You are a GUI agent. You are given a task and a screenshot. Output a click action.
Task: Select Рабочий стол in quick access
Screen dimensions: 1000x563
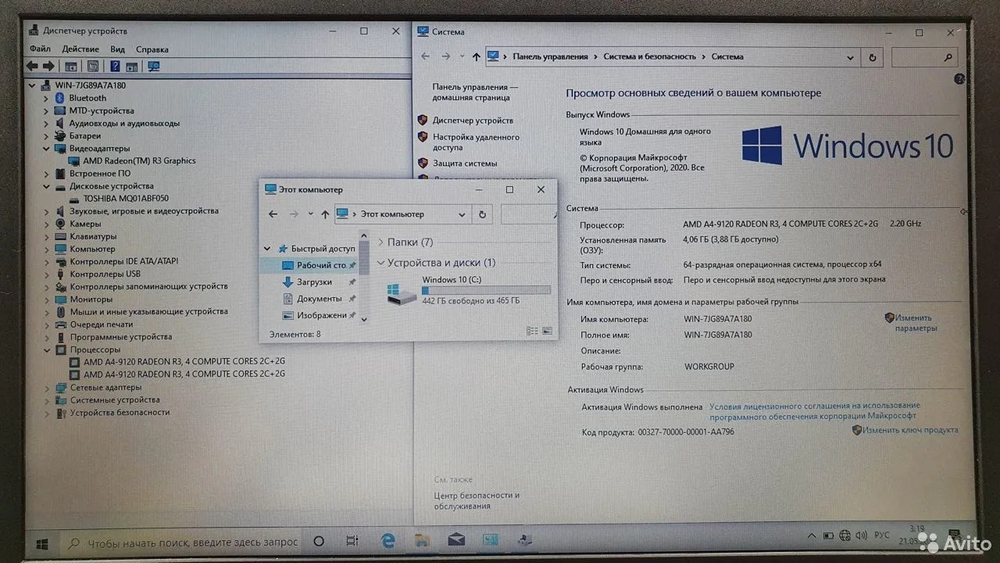click(321, 265)
